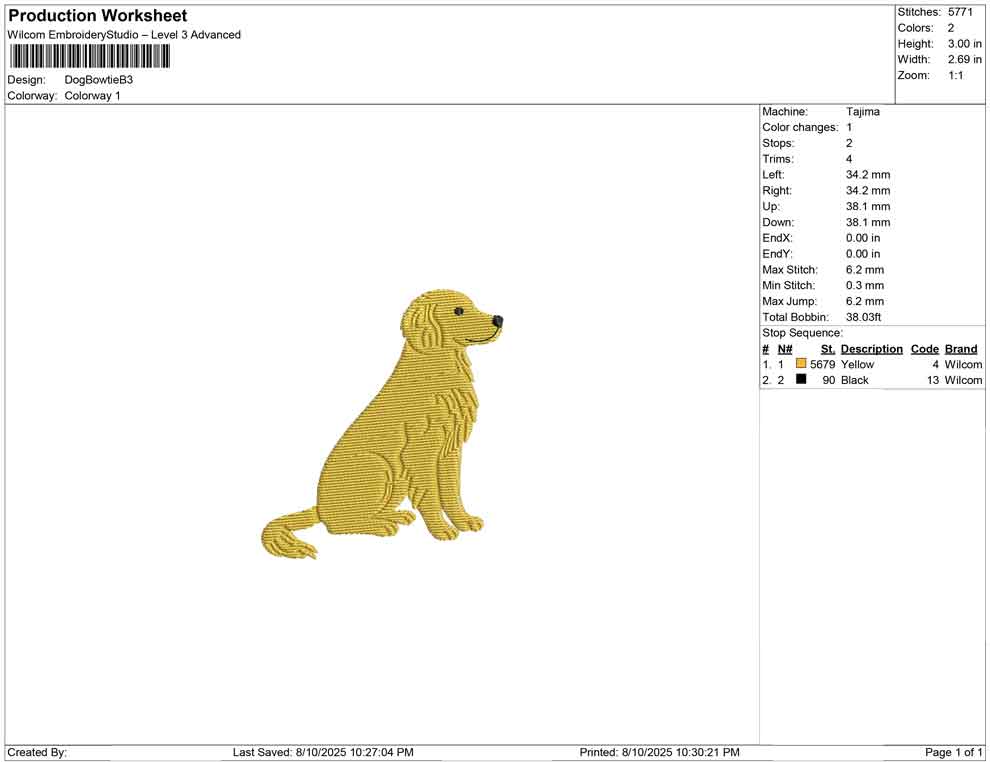This screenshot has height=762, width=990.
Task: Click the Width value '2.69 in'
Action: [965, 59]
